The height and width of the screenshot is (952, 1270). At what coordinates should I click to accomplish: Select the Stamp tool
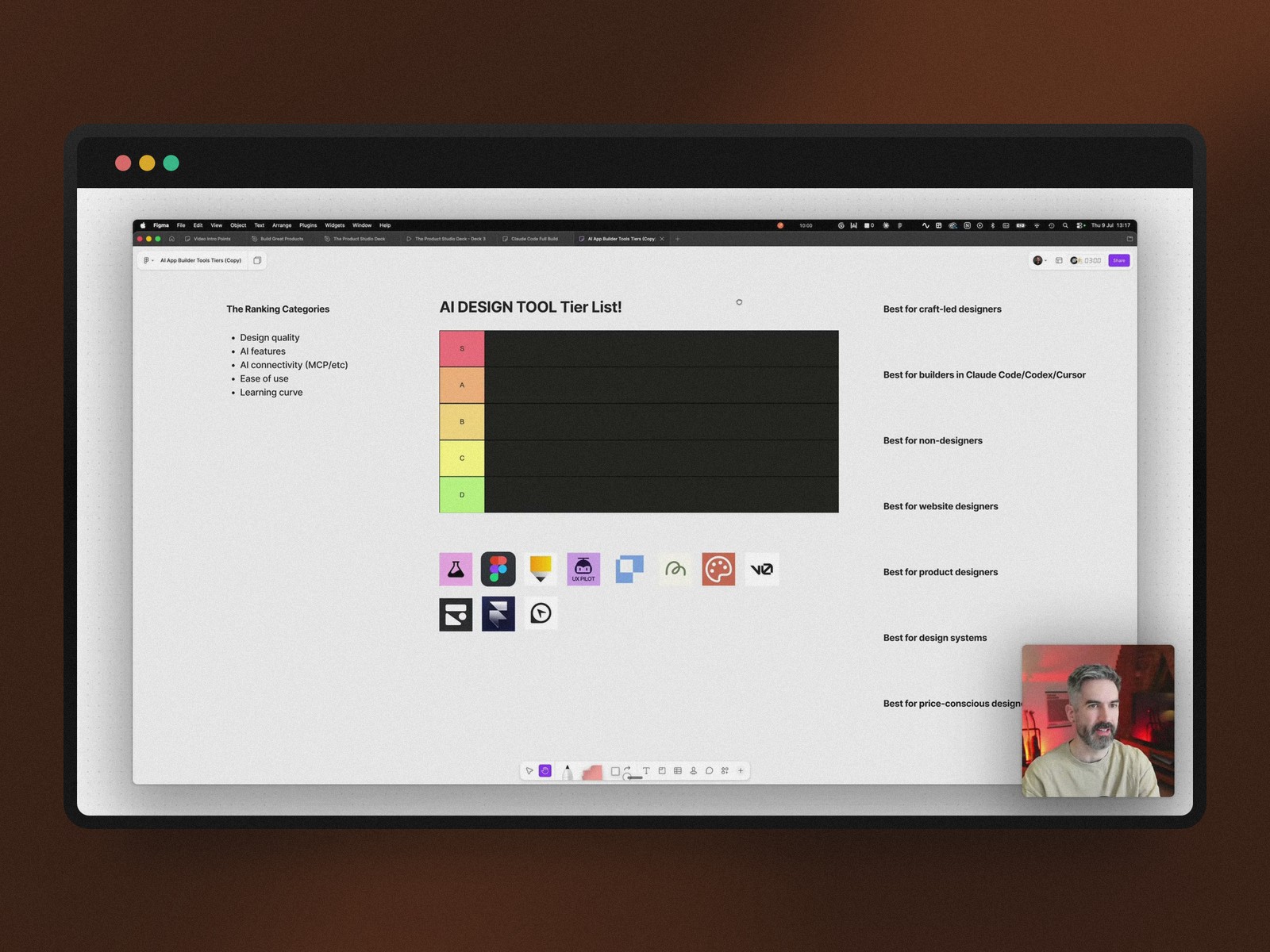point(694,771)
